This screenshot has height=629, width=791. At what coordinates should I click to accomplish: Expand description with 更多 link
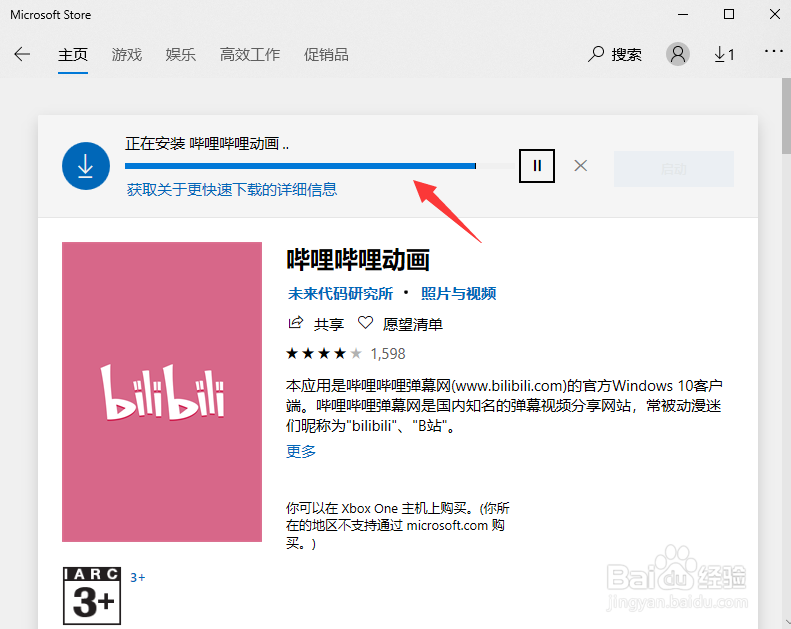[x=301, y=451]
